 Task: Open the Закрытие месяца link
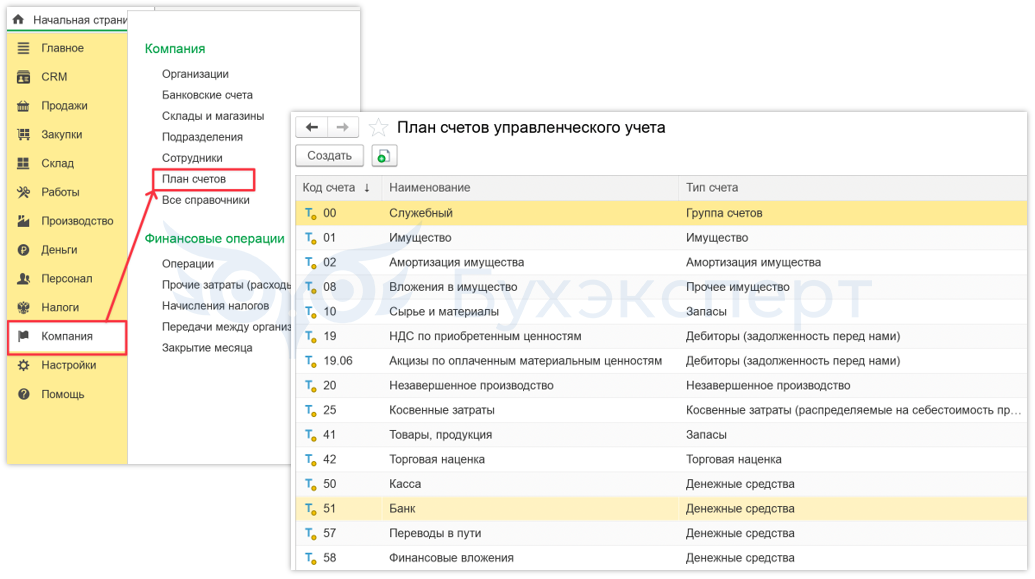point(207,348)
